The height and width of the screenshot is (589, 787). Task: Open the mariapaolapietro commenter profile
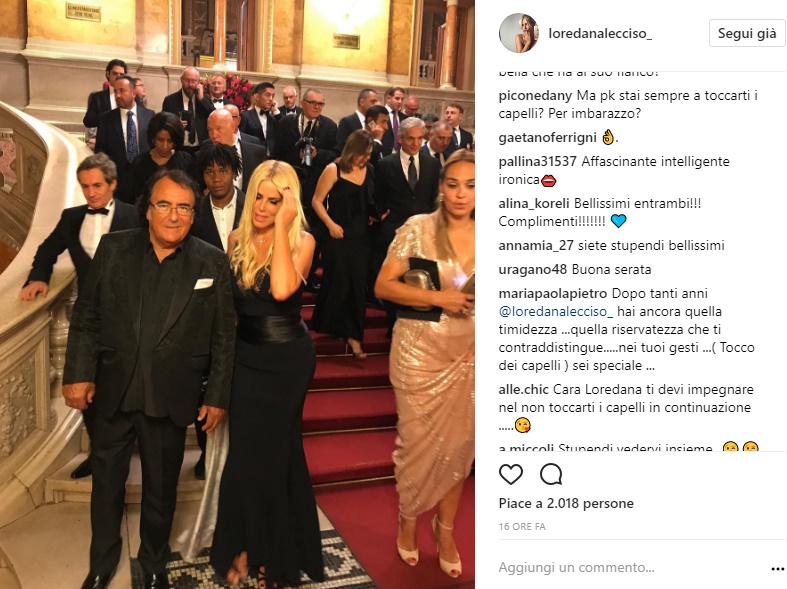553,294
